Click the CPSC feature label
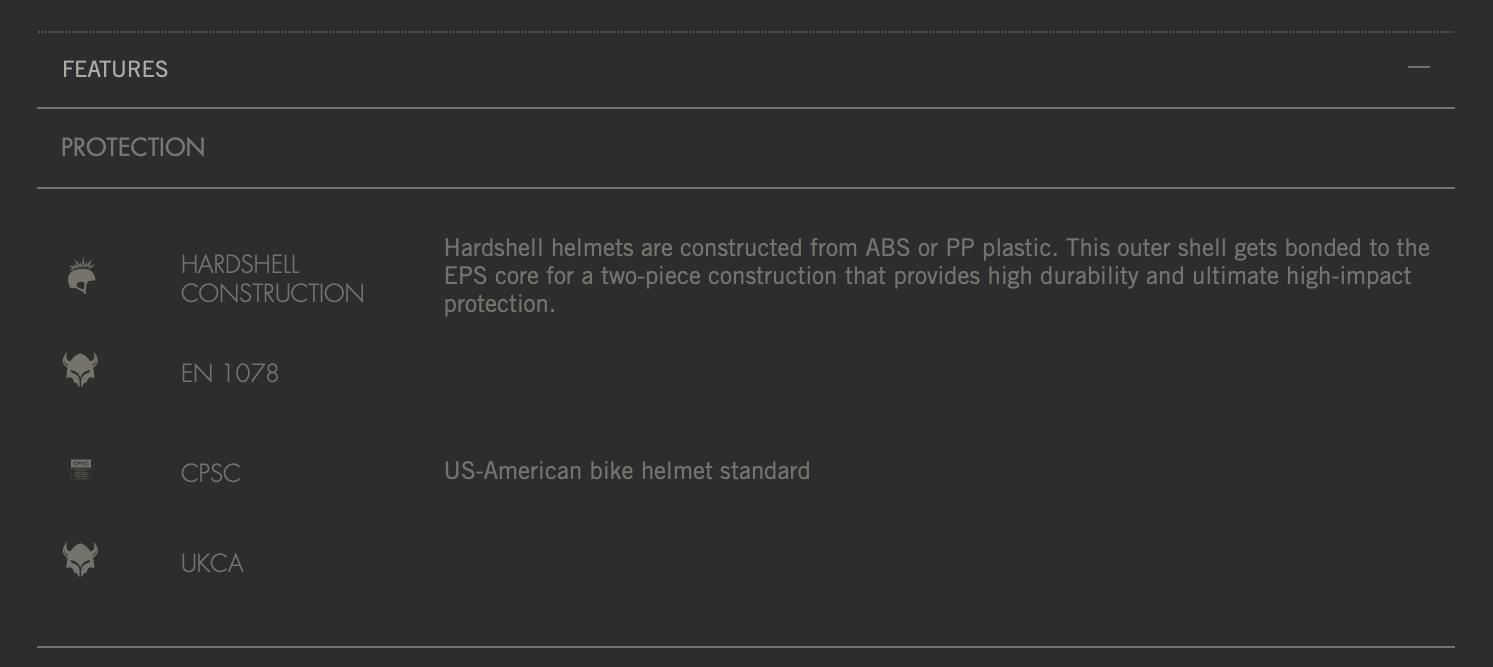 [x=211, y=473]
